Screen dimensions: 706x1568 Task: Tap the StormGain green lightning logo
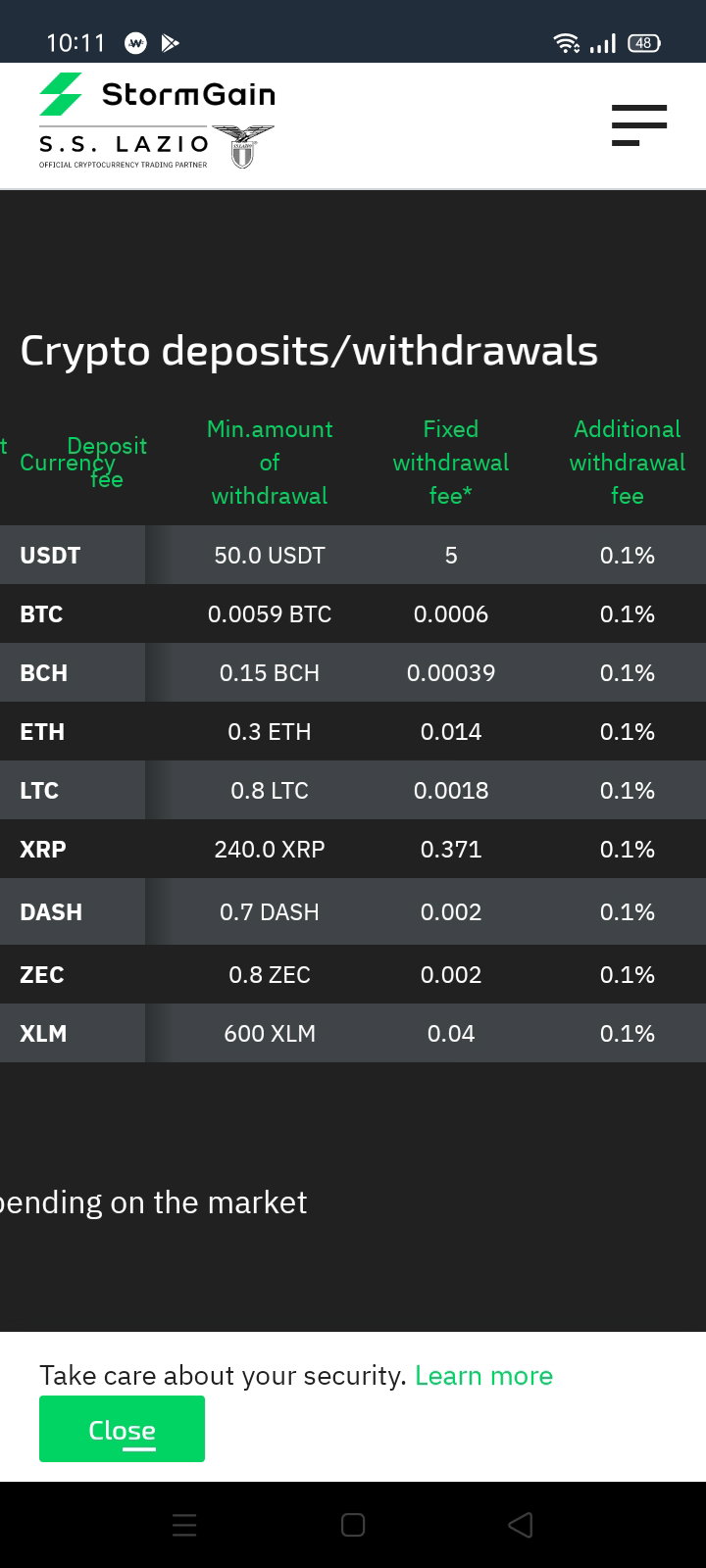click(61, 94)
